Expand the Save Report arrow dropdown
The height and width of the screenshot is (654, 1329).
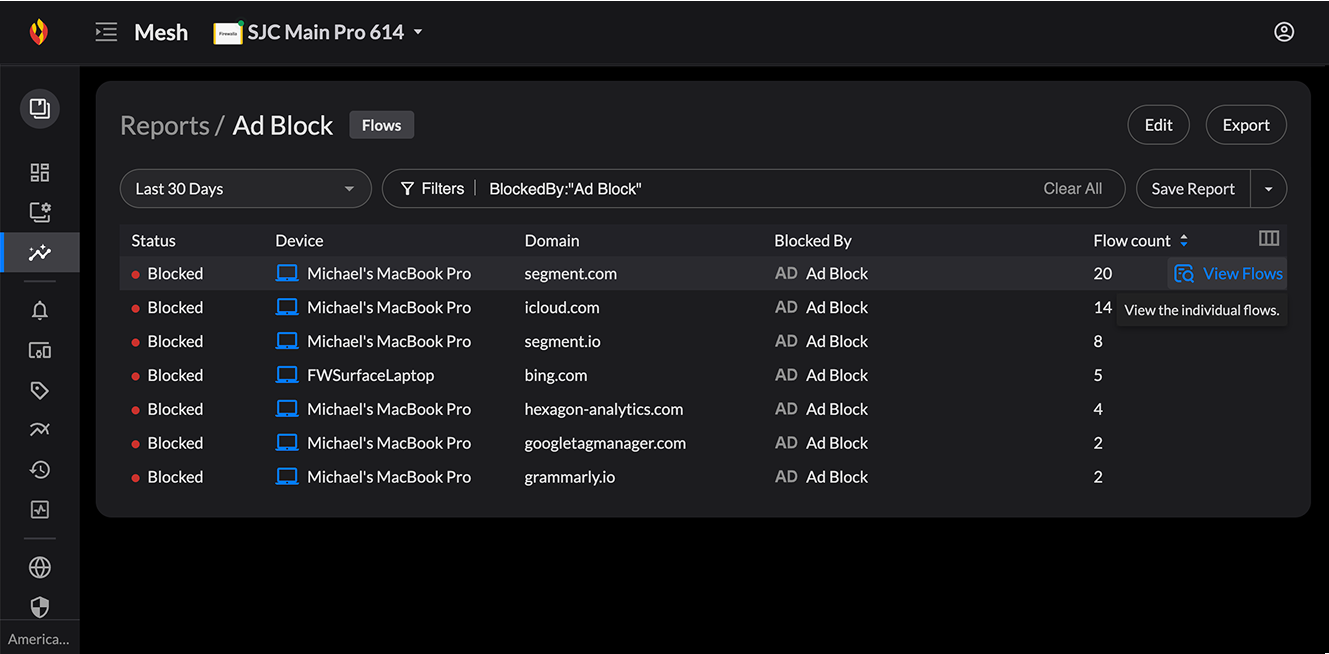[x=1268, y=189]
